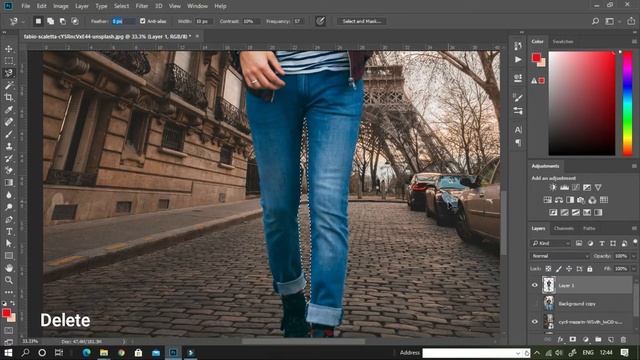
Task: Switch to the Swatches tab
Action: coord(563,42)
